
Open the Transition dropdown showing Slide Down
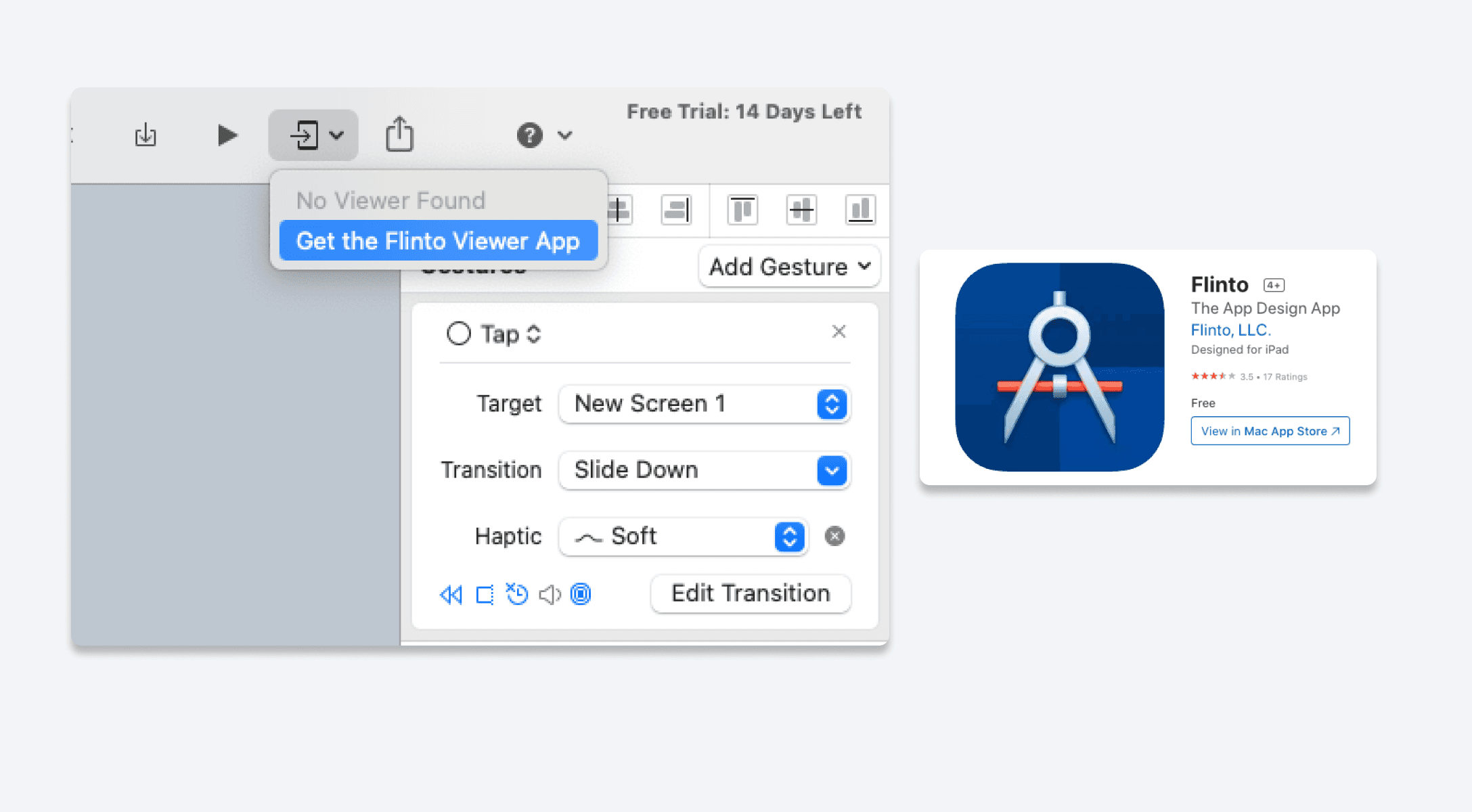coord(832,470)
